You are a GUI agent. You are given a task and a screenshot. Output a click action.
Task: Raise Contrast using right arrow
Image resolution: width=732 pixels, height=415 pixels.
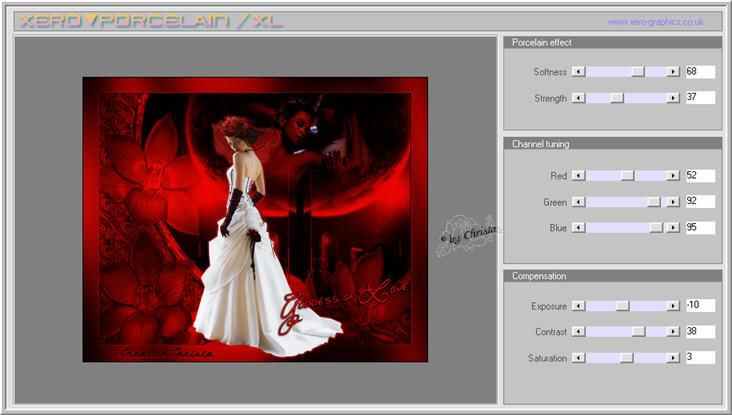[x=673, y=331]
